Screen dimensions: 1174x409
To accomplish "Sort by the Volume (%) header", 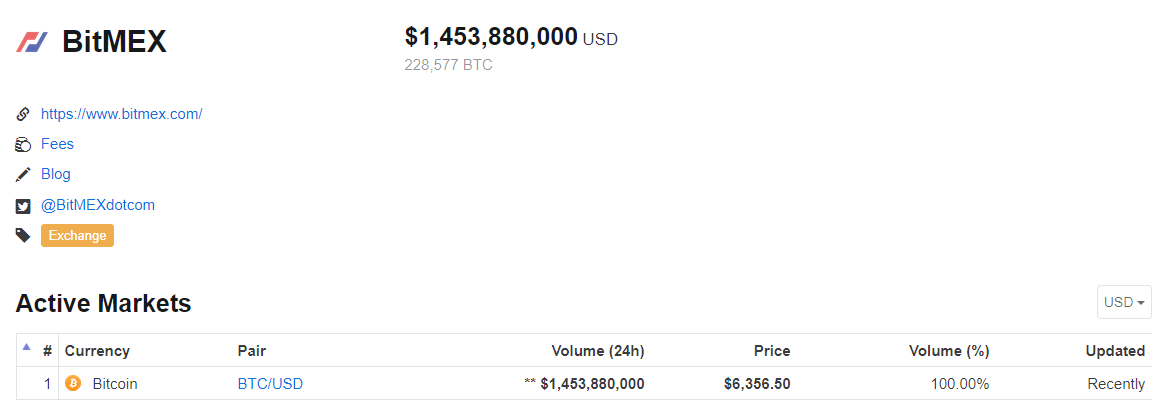I will 948,350.
